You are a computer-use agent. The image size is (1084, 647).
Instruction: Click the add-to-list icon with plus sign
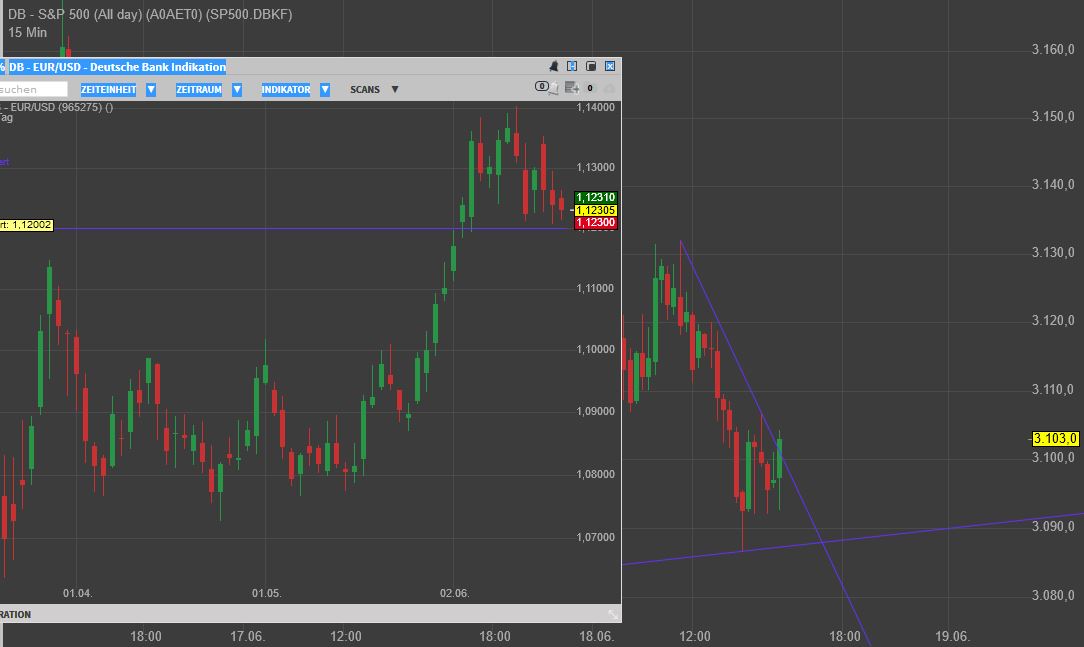click(x=572, y=87)
